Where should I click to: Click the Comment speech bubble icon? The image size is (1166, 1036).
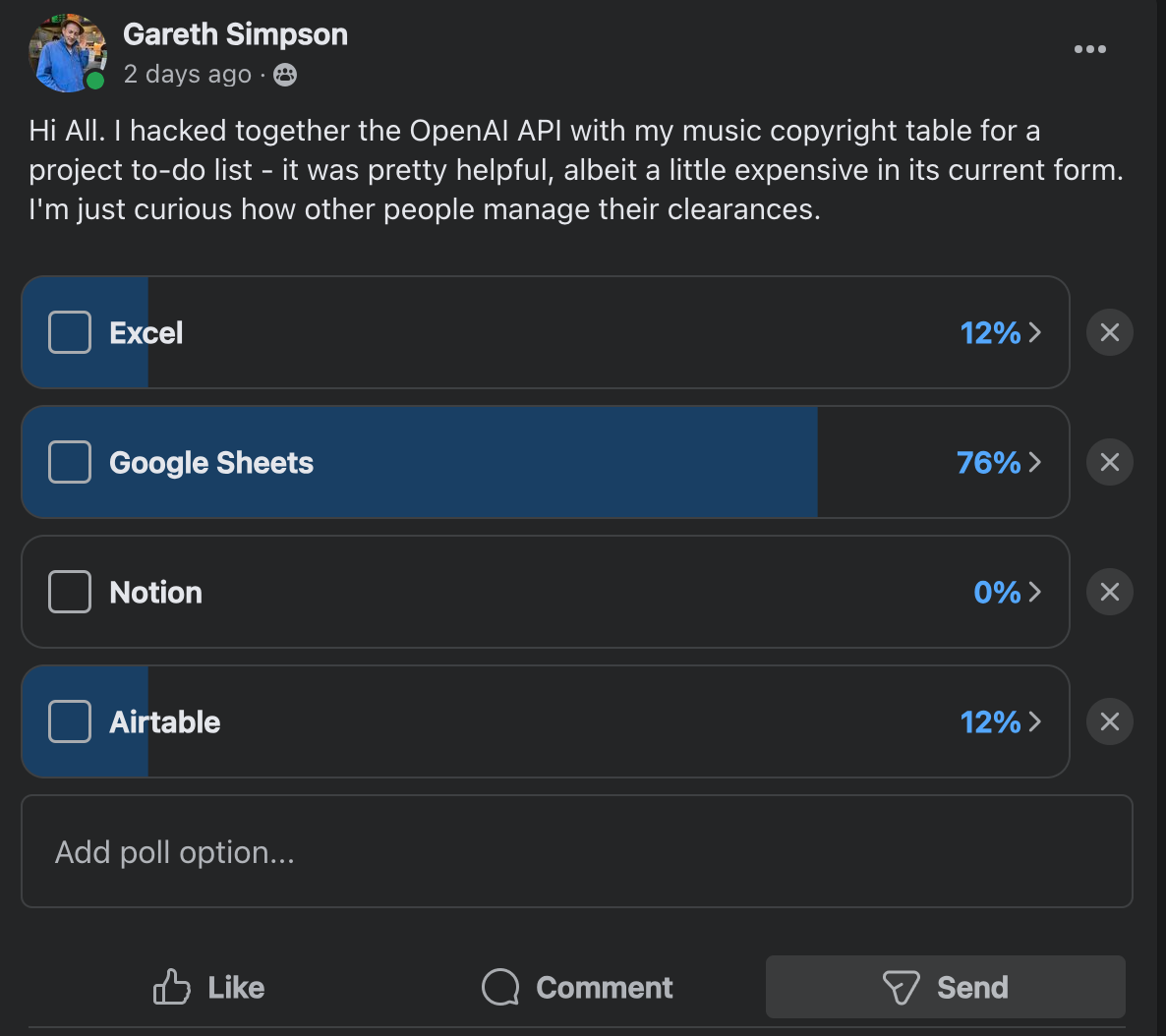coord(500,987)
